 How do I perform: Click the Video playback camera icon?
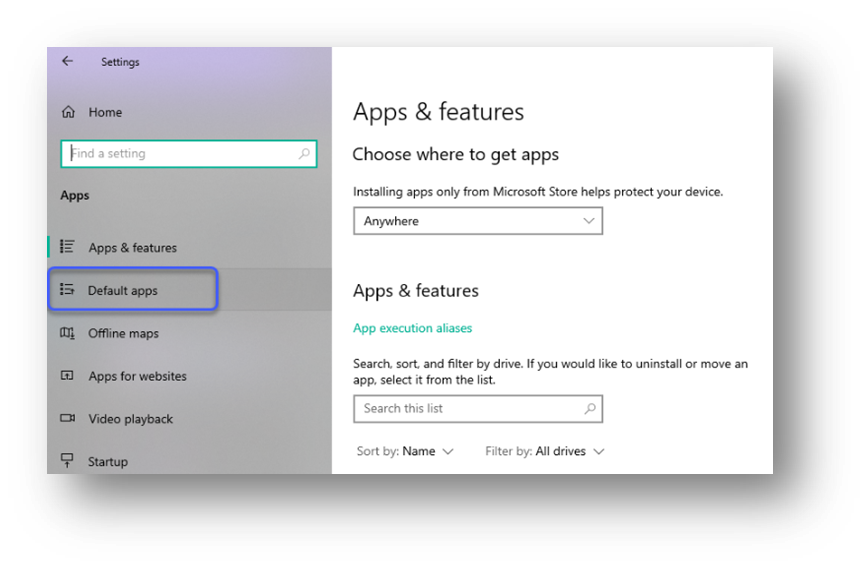(x=68, y=419)
